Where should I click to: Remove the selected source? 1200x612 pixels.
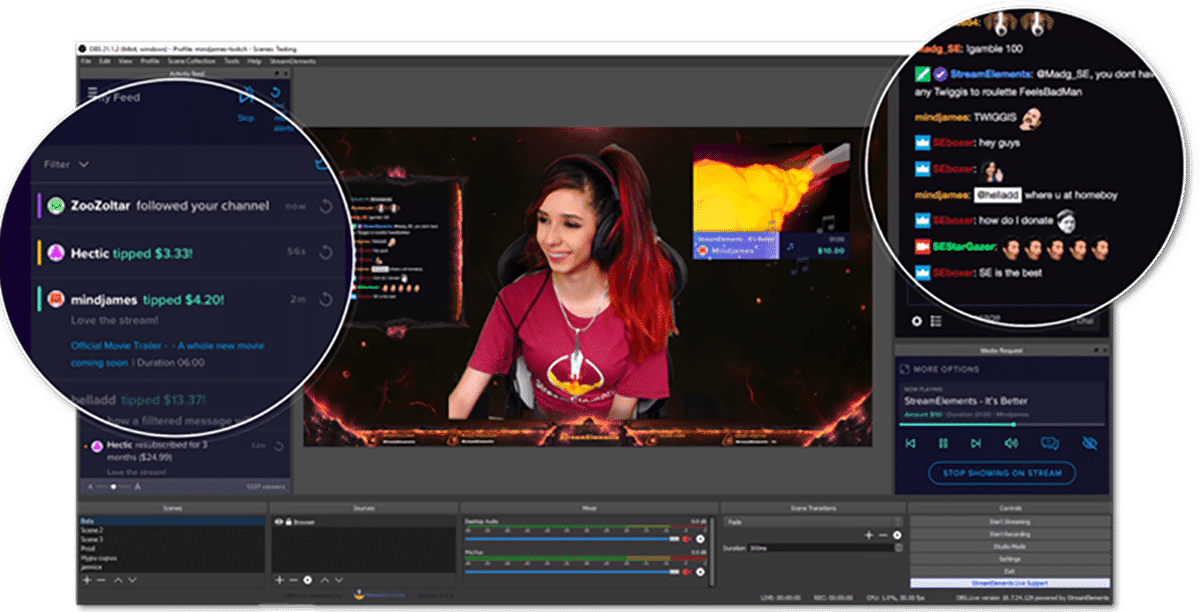(293, 580)
